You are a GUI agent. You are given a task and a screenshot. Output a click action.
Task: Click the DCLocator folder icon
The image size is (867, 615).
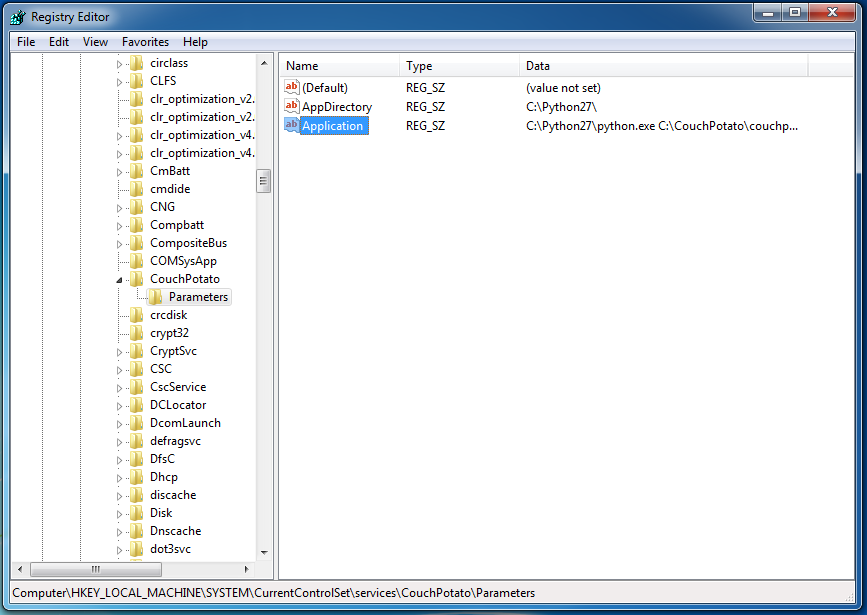click(137, 405)
